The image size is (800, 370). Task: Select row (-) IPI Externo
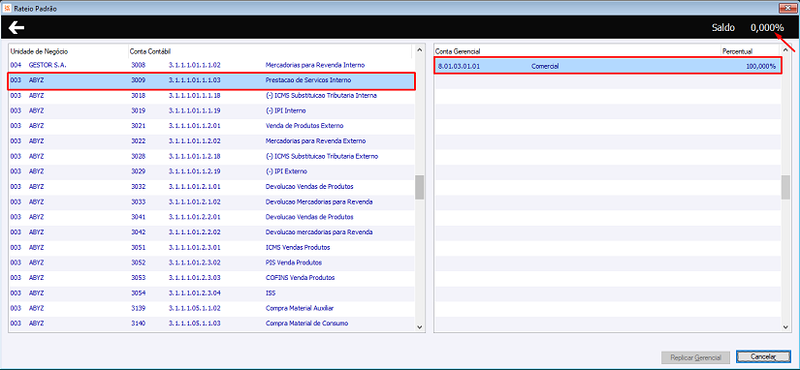point(211,171)
